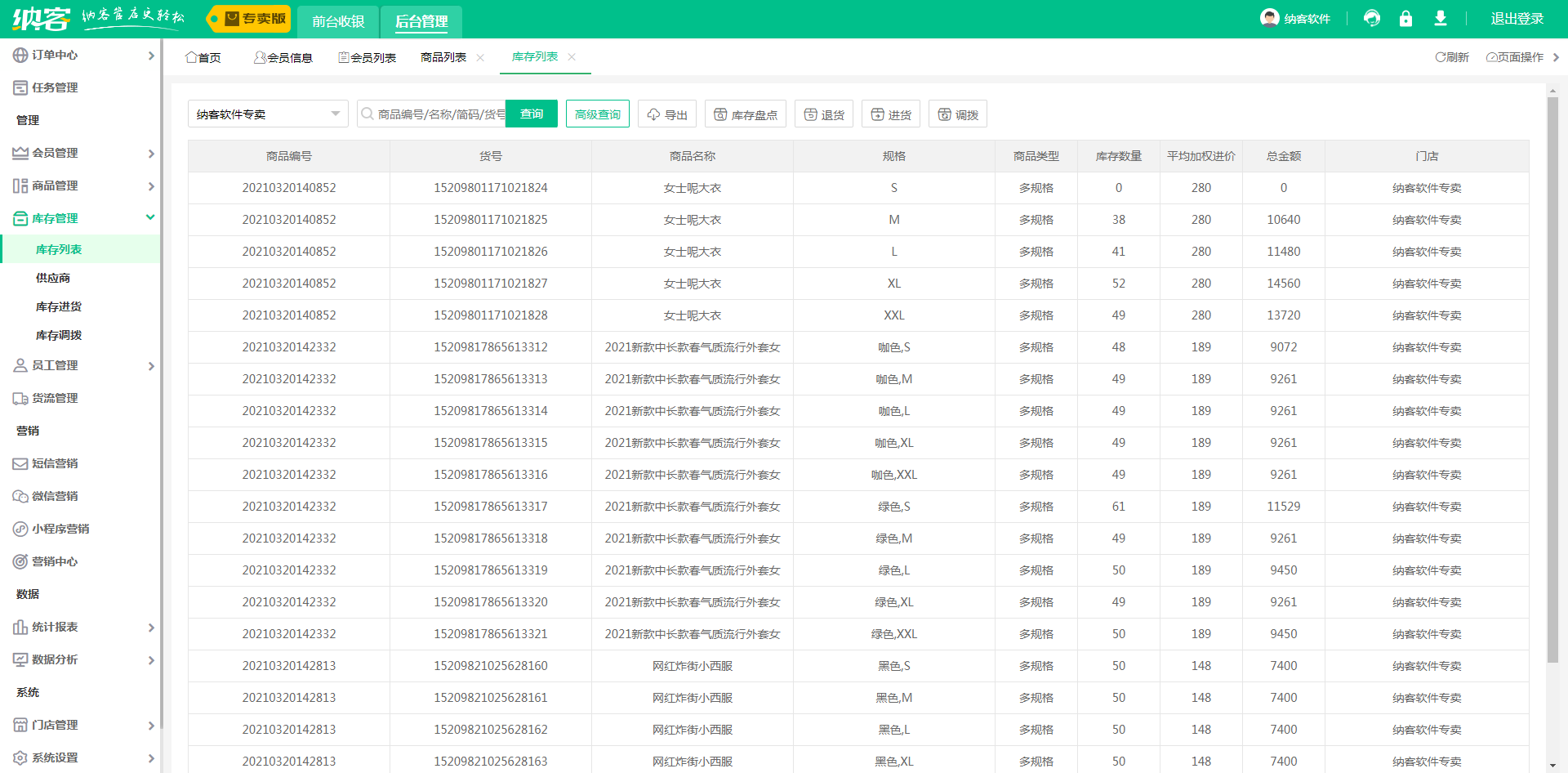Click the lock screen icon
1568x773 pixels.
click(1405, 18)
